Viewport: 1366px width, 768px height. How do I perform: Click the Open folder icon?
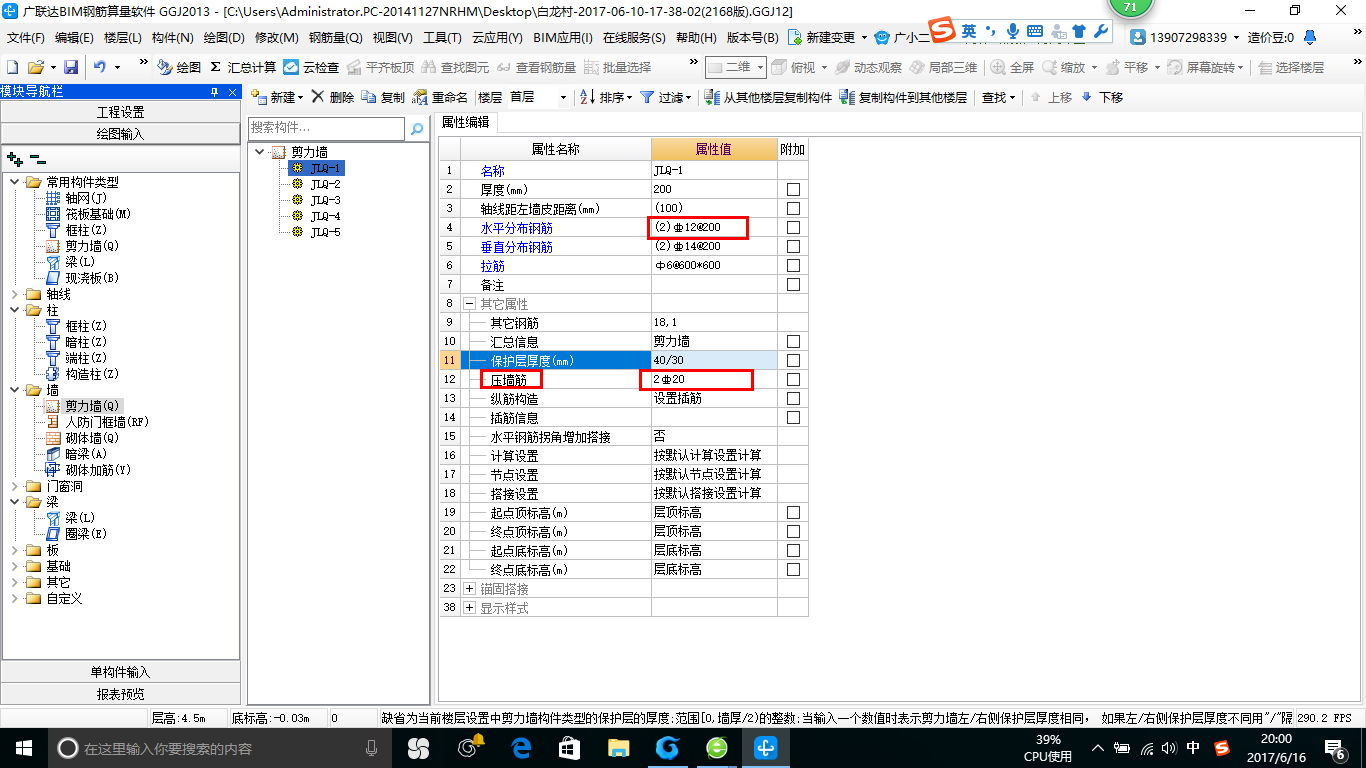coord(35,67)
